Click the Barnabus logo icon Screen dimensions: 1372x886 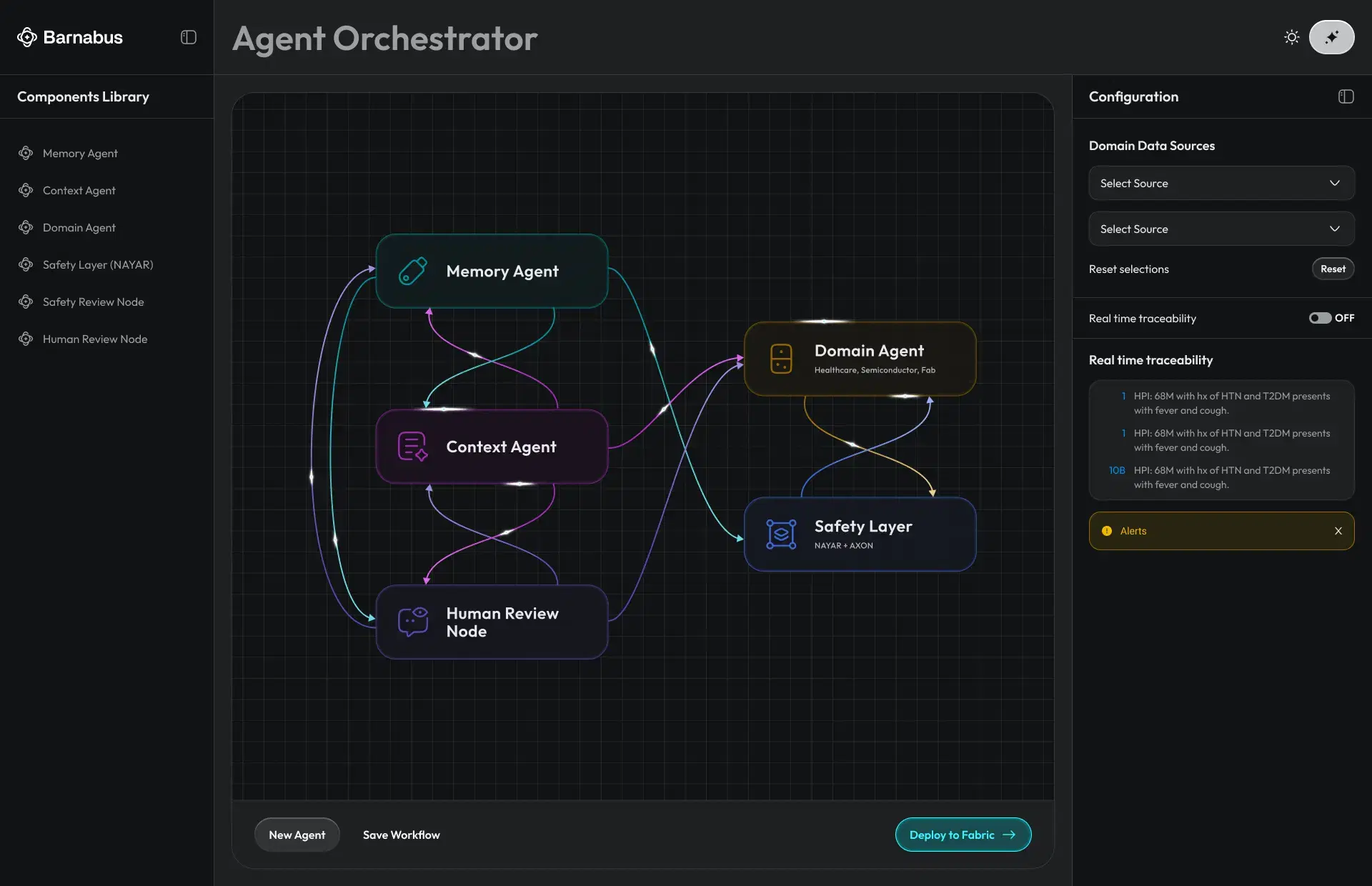(27, 37)
